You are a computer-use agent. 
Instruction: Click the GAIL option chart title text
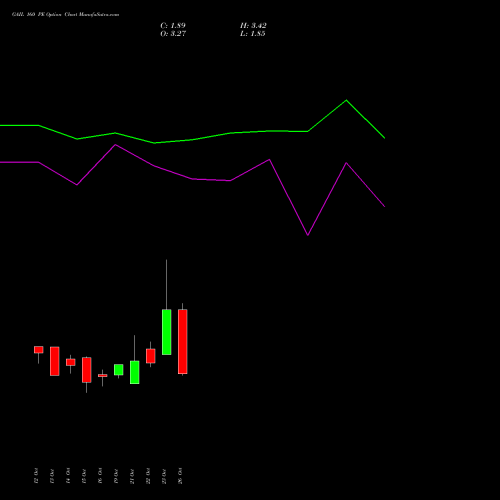click(65, 15)
